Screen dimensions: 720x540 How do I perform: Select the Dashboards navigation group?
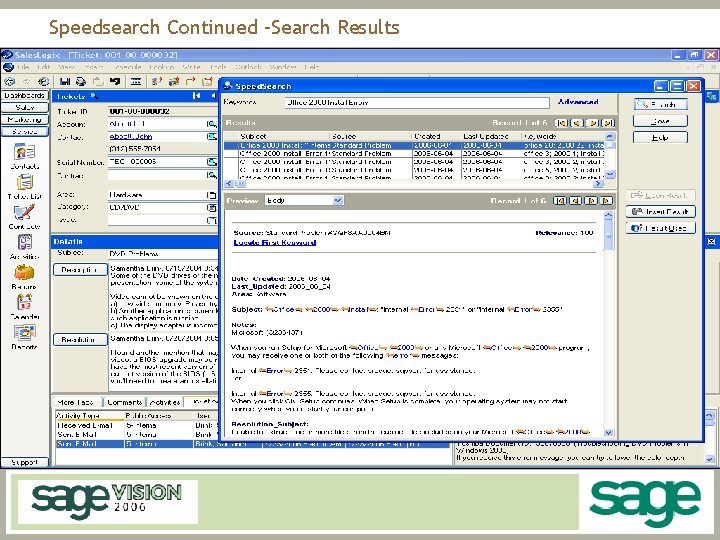(x=25, y=95)
